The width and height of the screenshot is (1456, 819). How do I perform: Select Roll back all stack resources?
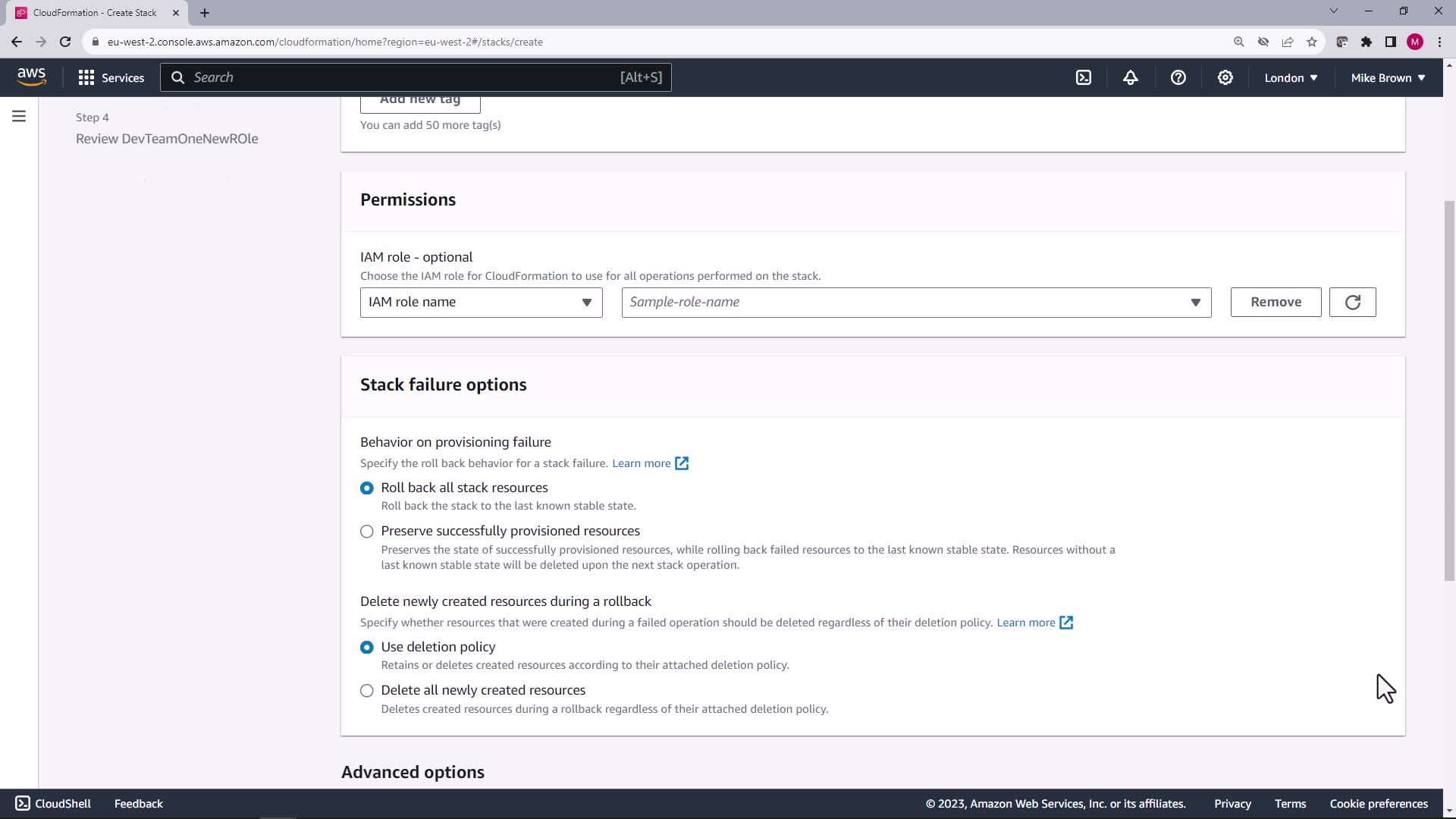[x=367, y=488]
